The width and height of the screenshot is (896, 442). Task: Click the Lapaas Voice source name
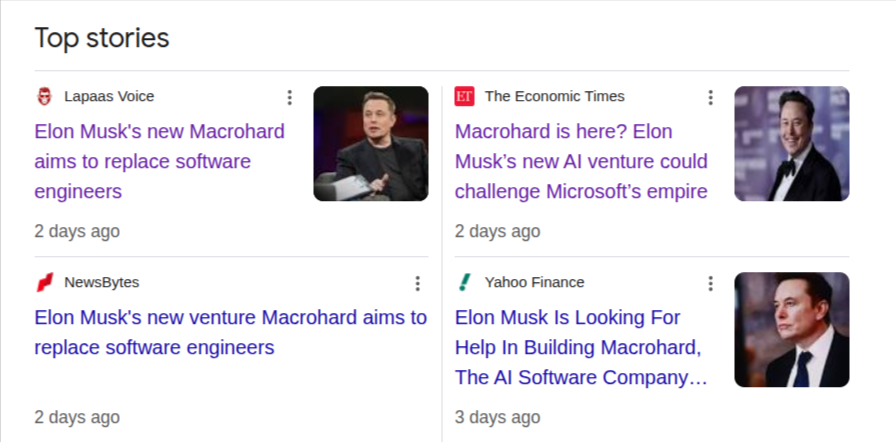pos(109,97)
